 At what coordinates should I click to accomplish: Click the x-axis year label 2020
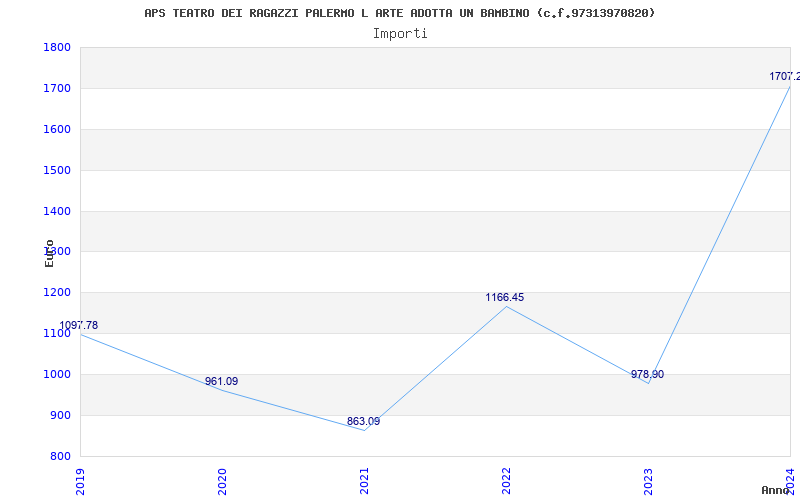pos(222,480)
